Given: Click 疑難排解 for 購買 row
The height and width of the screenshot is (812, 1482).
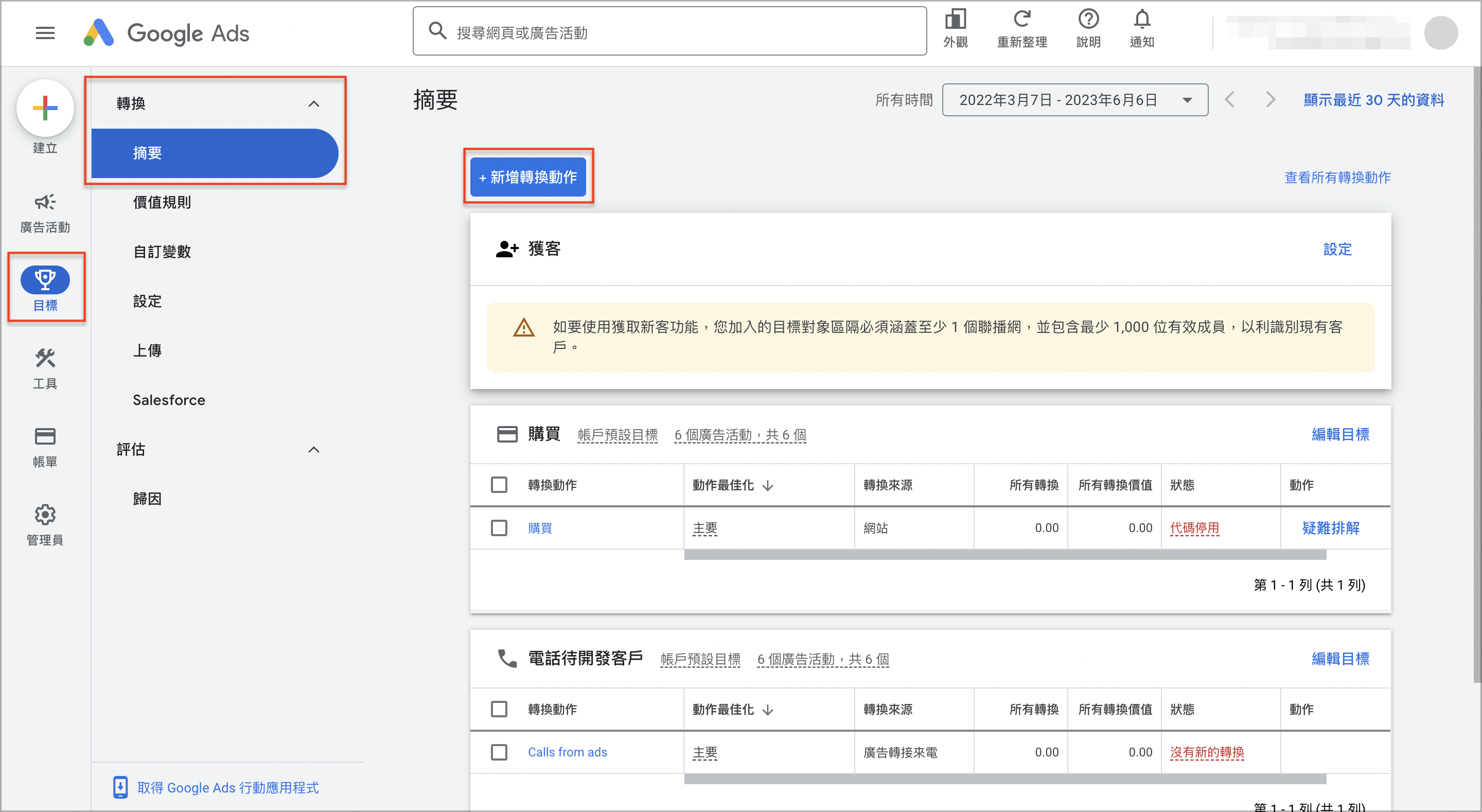Looking at the screenshot, I should (x=1331, y=528).
